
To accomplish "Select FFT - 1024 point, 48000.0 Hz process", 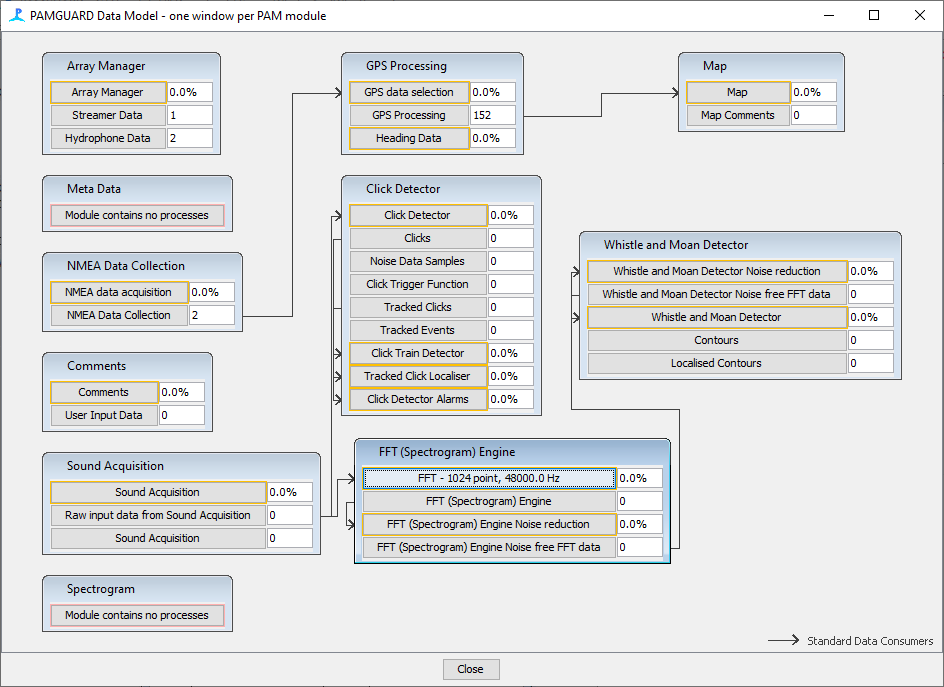I will click(x=489, y=478).
